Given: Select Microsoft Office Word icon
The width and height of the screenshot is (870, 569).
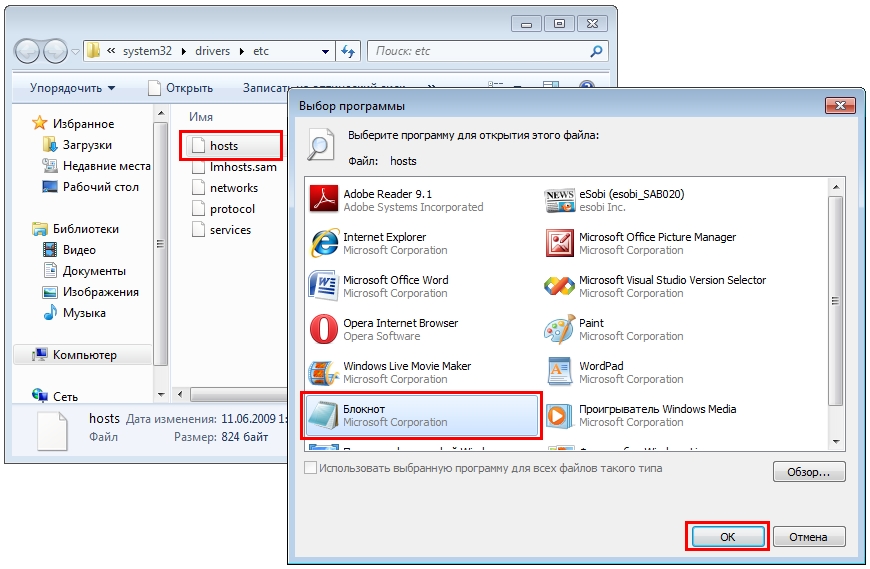Looking at the screenshot, I should coord(323,286).
